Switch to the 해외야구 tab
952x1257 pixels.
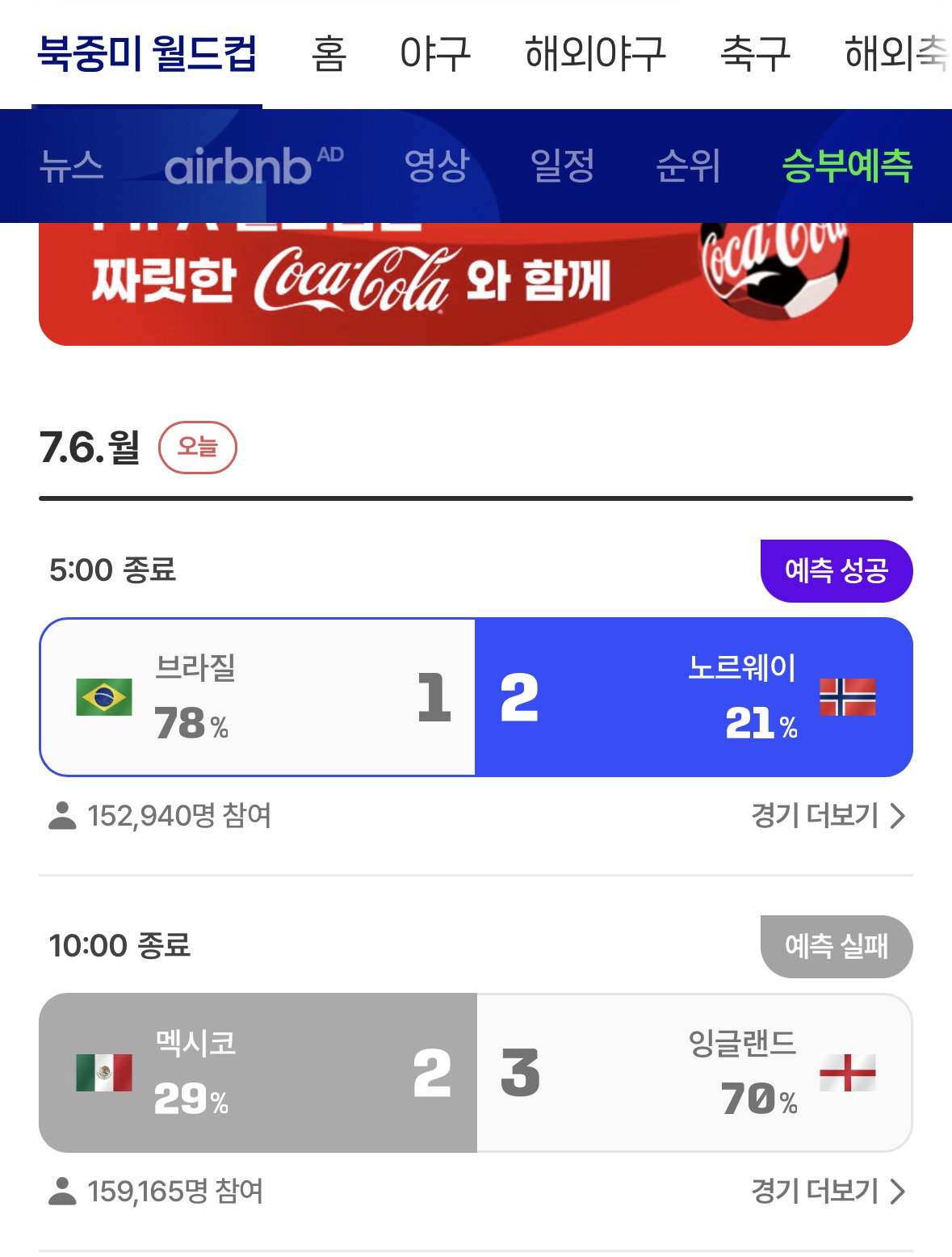595,54
